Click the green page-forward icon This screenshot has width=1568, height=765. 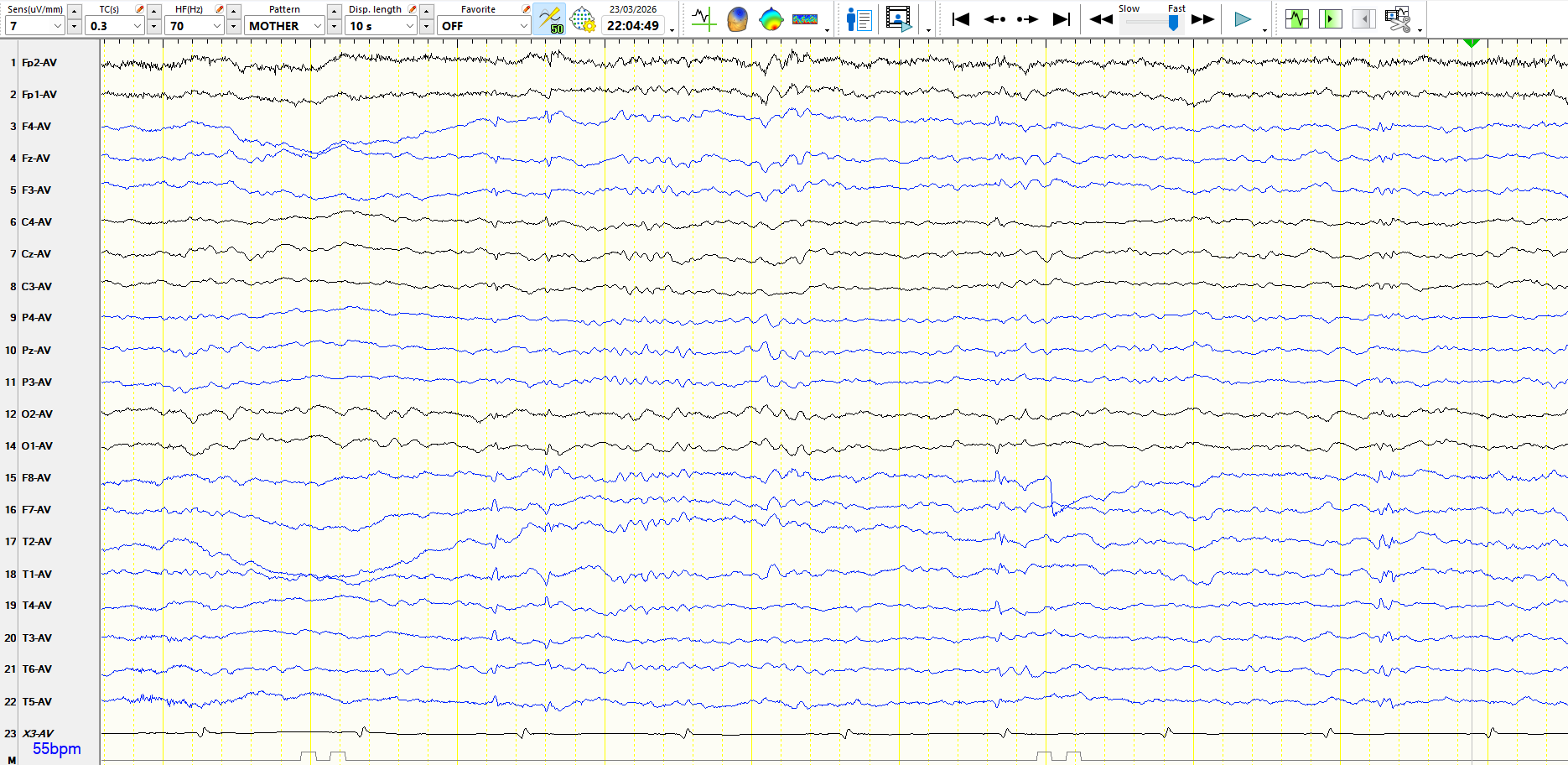coord(1331,18)
